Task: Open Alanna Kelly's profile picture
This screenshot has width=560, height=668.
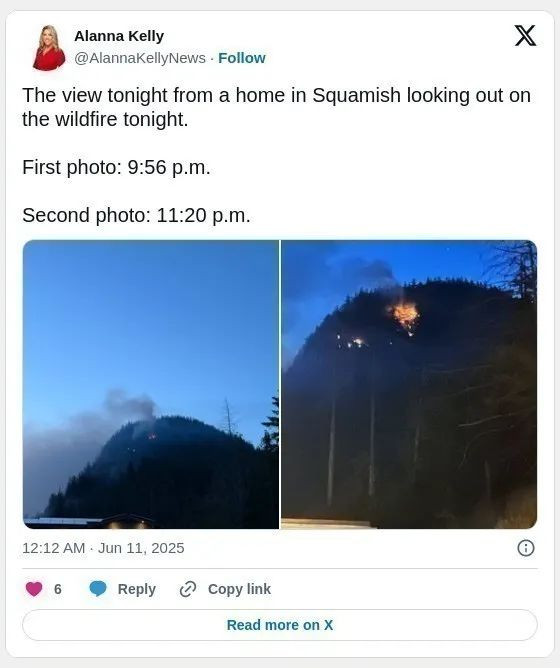Action: point(49,47)
